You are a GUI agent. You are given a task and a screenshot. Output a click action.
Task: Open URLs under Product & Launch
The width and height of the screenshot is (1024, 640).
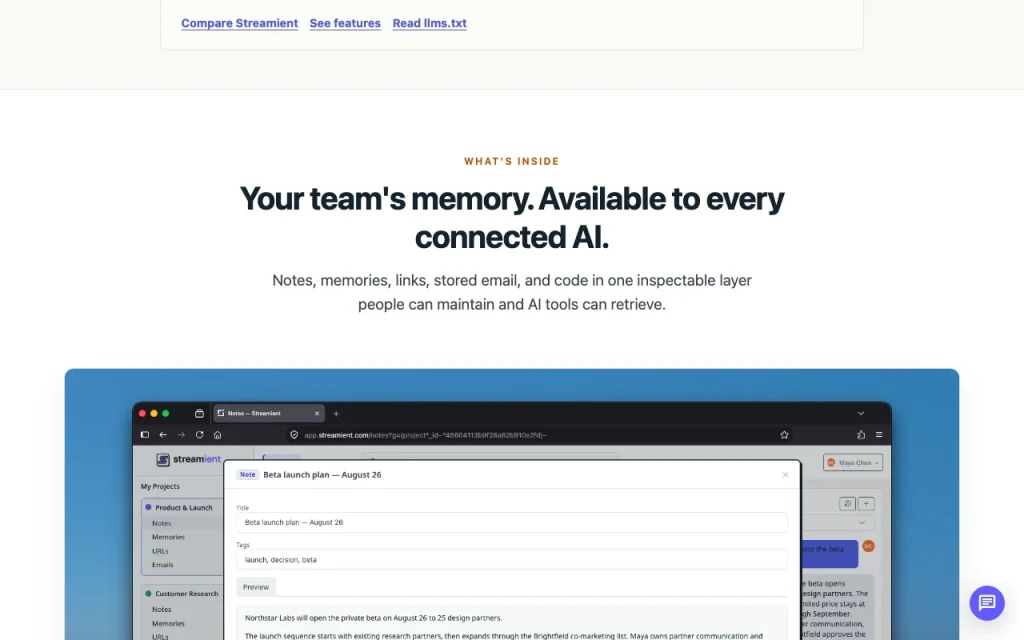coord(160,551)
